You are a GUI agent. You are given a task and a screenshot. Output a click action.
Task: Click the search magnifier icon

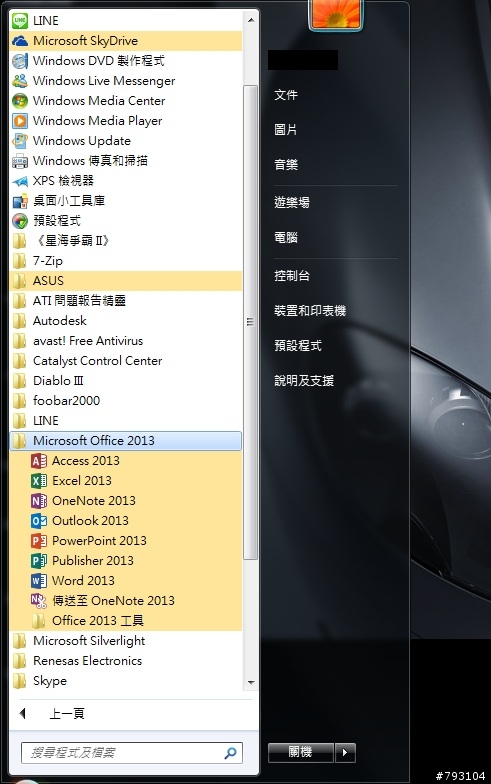tap(230, 752)
